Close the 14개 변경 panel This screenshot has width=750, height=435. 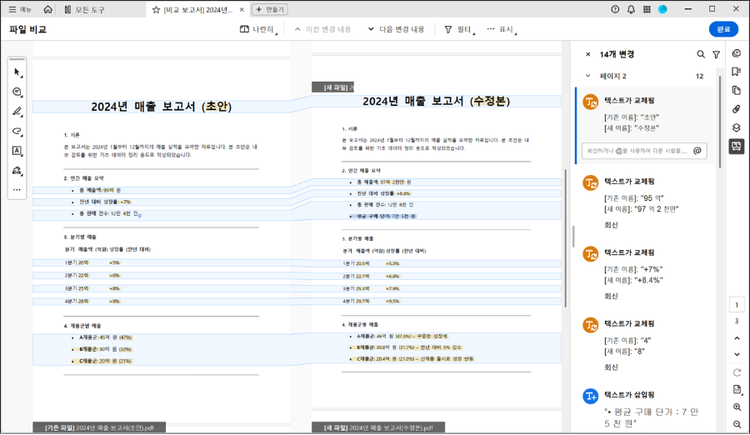coord(588,55)
